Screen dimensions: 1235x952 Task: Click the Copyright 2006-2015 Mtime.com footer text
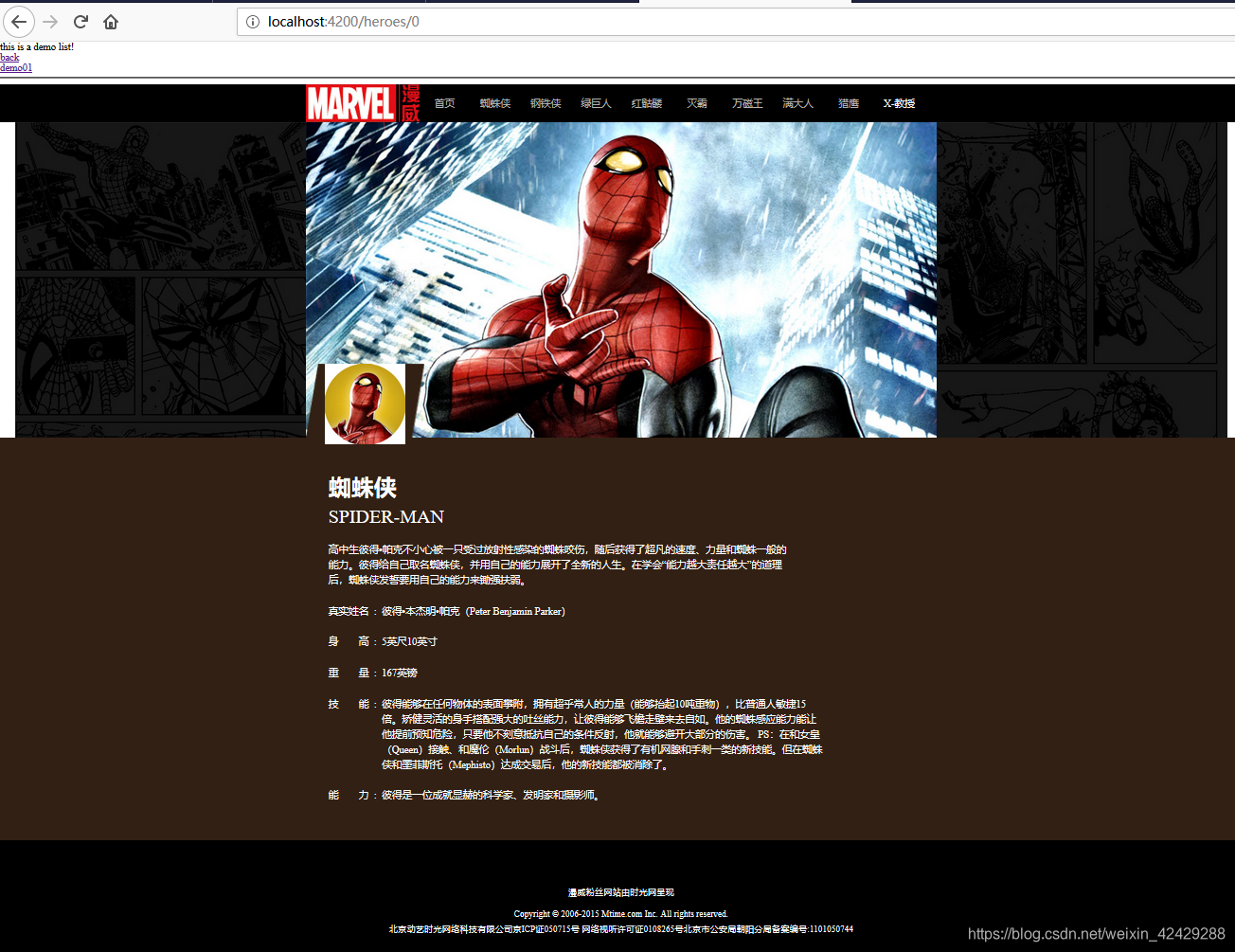pyautogui.click(x=621, y=913)
